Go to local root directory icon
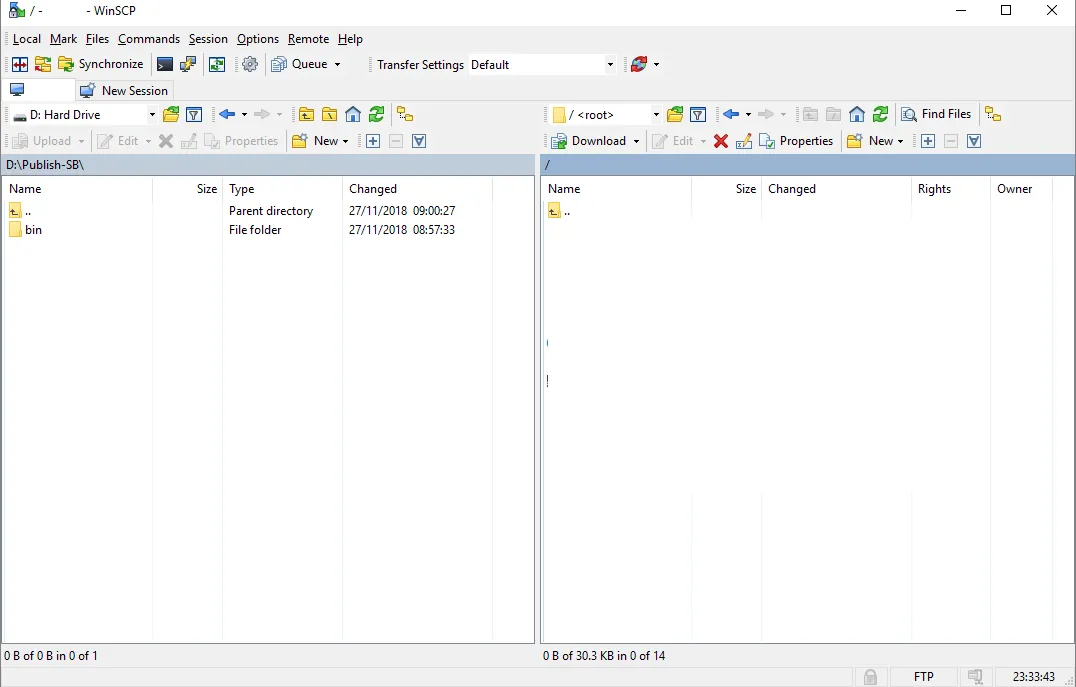1076x687 pixels. tap(329, 115)
